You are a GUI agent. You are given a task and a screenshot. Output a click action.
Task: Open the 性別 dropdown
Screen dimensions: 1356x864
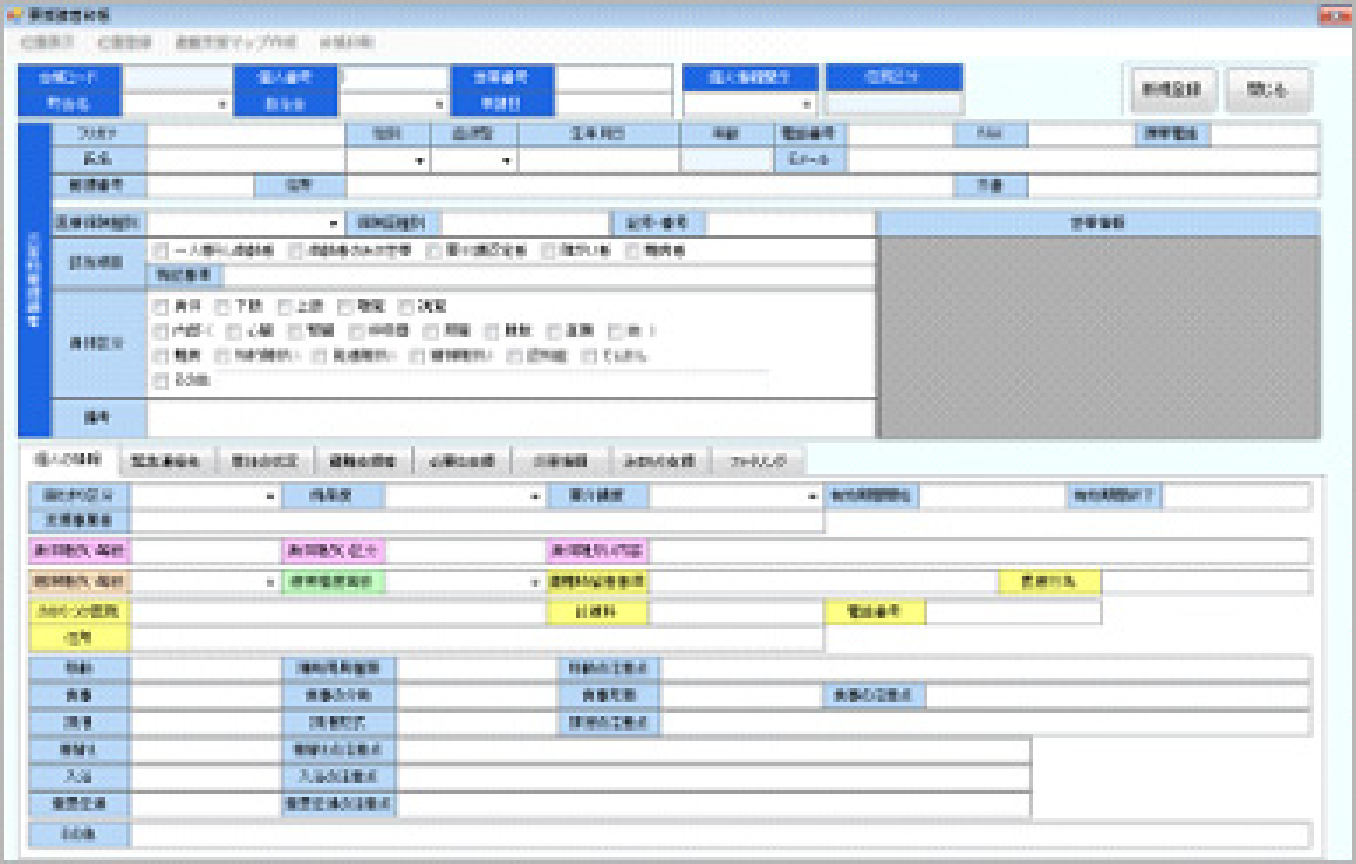pyautogui.click(x=421, y=161)
